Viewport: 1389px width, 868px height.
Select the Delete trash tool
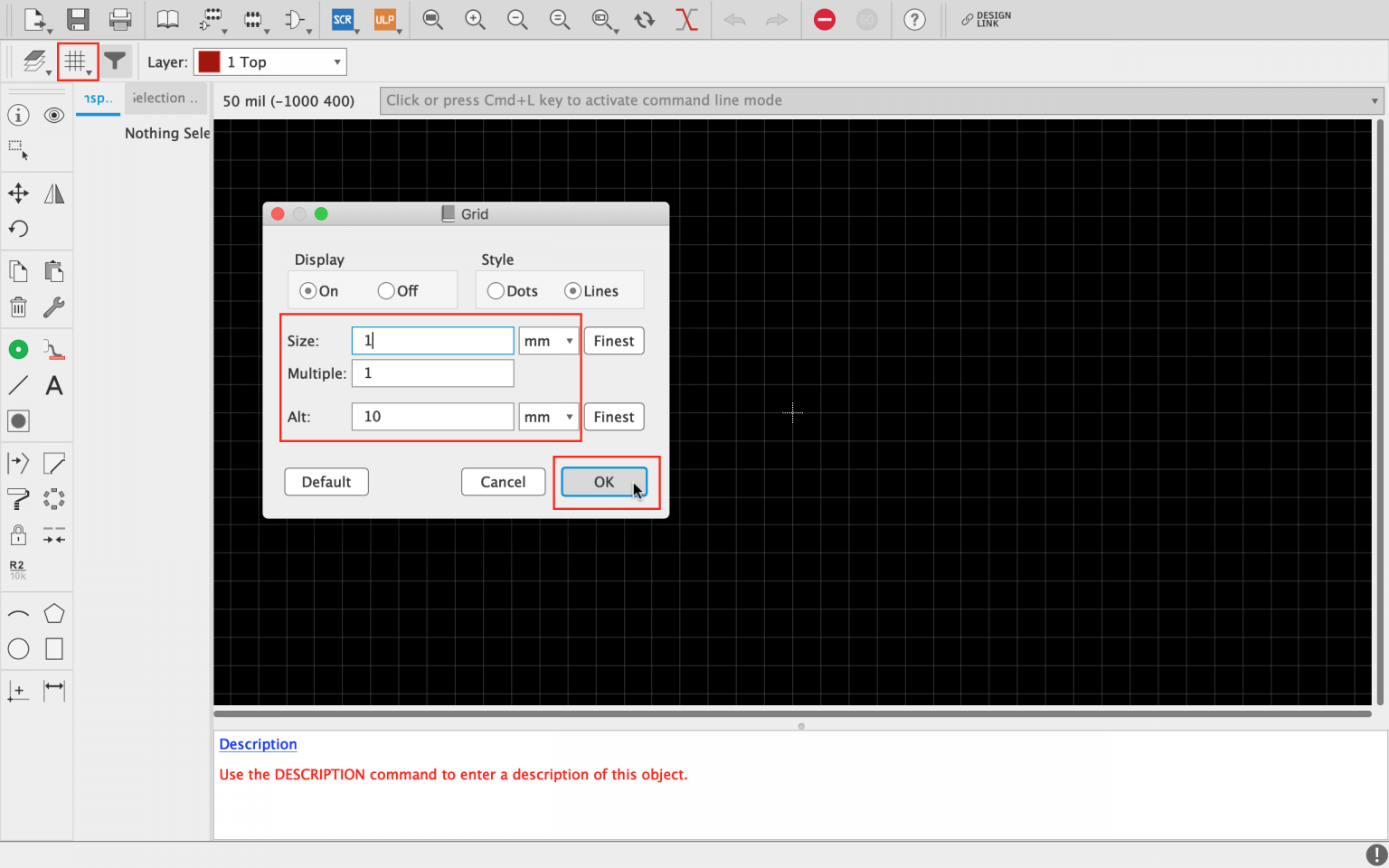18,307
